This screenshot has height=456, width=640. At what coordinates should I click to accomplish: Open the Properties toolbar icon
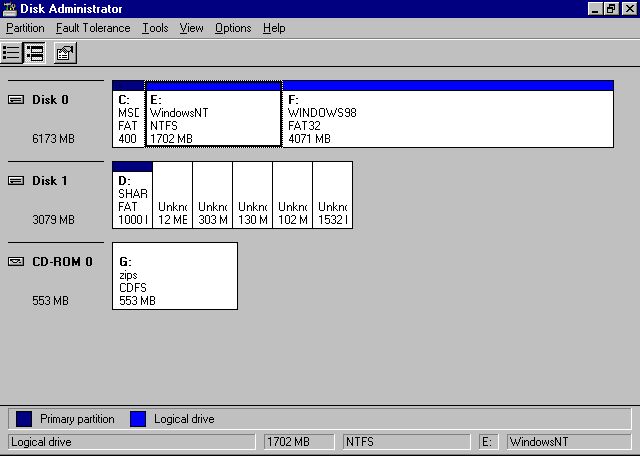coord(65,53)
